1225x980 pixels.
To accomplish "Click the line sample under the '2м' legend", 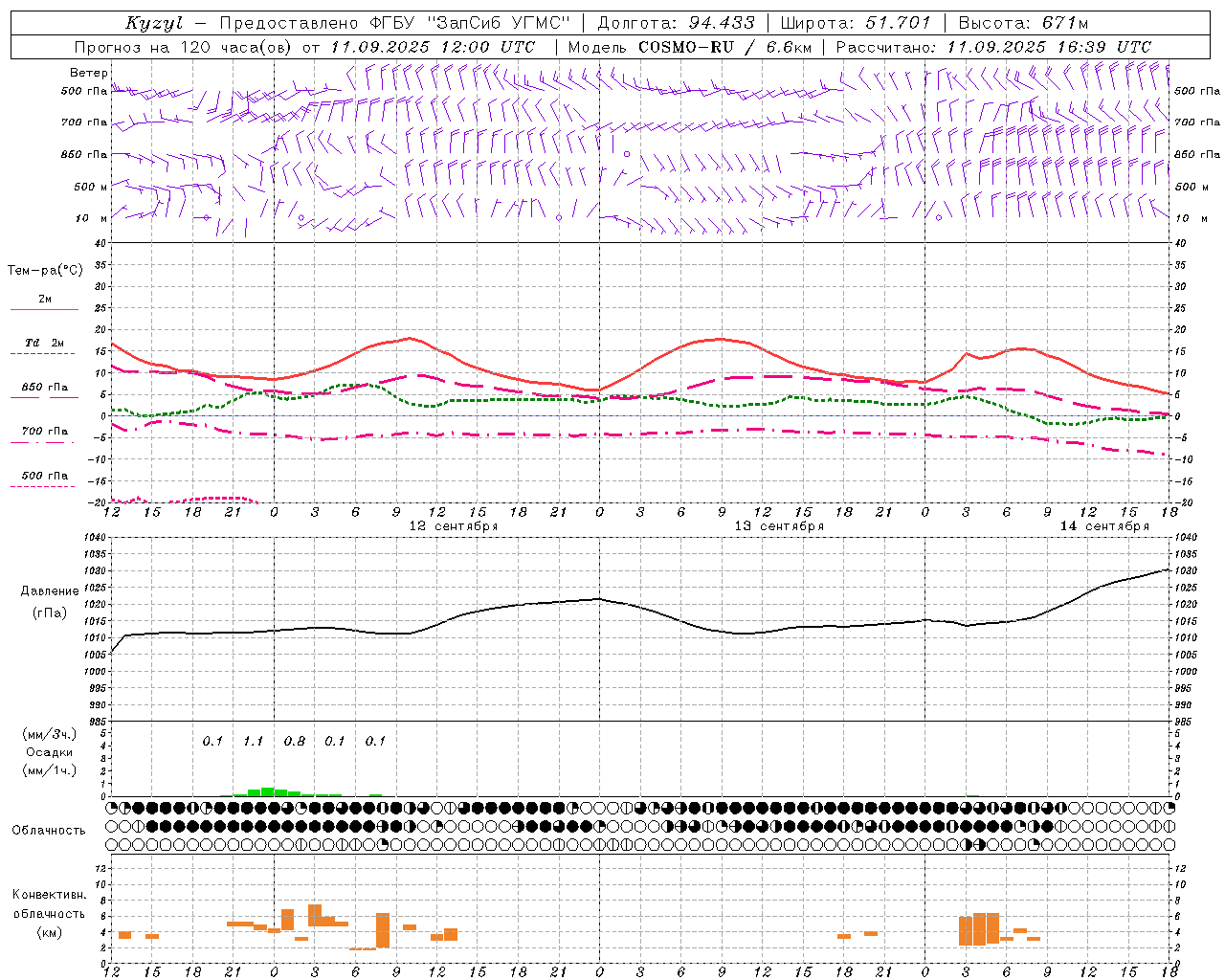I will pos(44,310).
